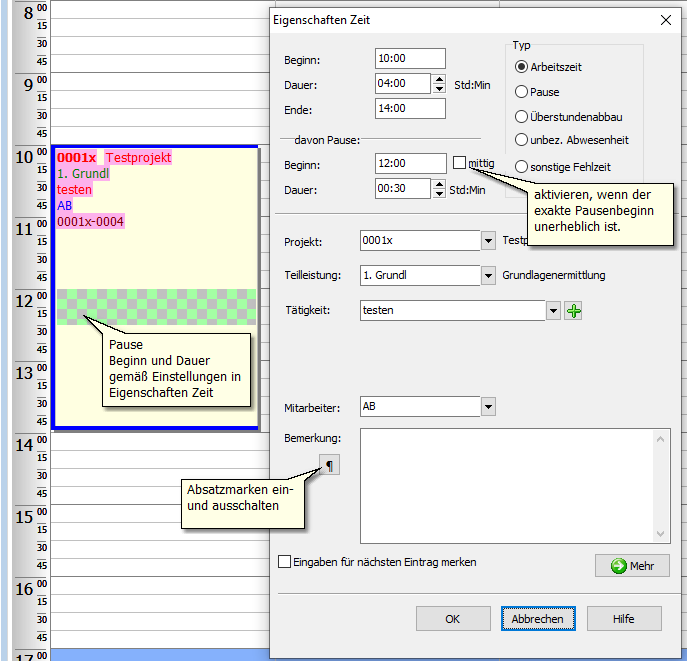Select unbez. Abwesenheit radio option
Image resolution: width=687 pixels, height=661 pixels.
point(521,140)
